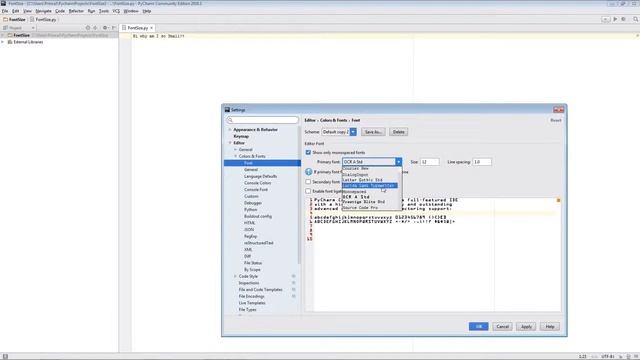The image size is (640, 360).
Task: Toggle the Secondary font checkbox
Action: pos(308,182)
